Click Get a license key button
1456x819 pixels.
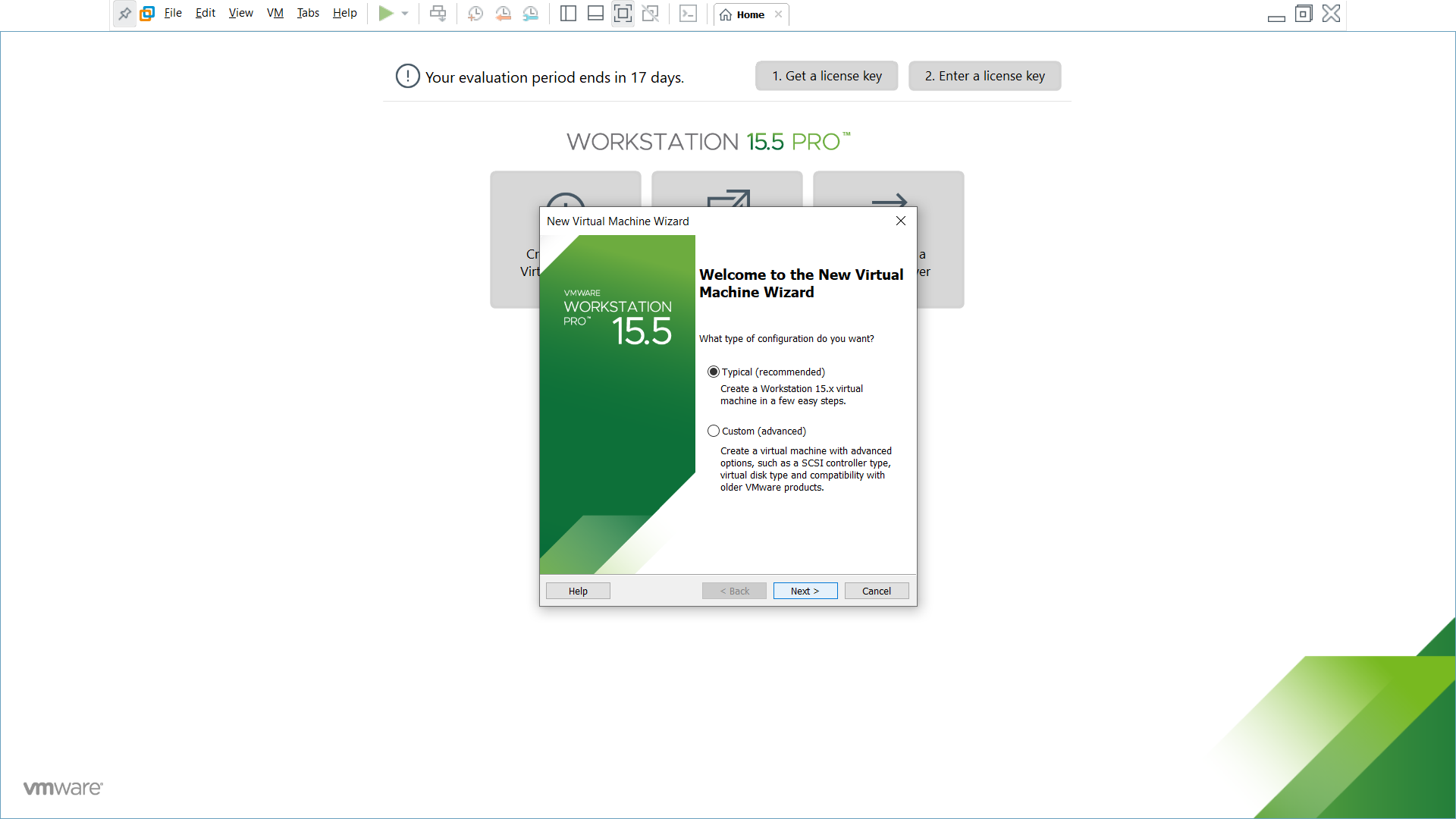[827, 76]
